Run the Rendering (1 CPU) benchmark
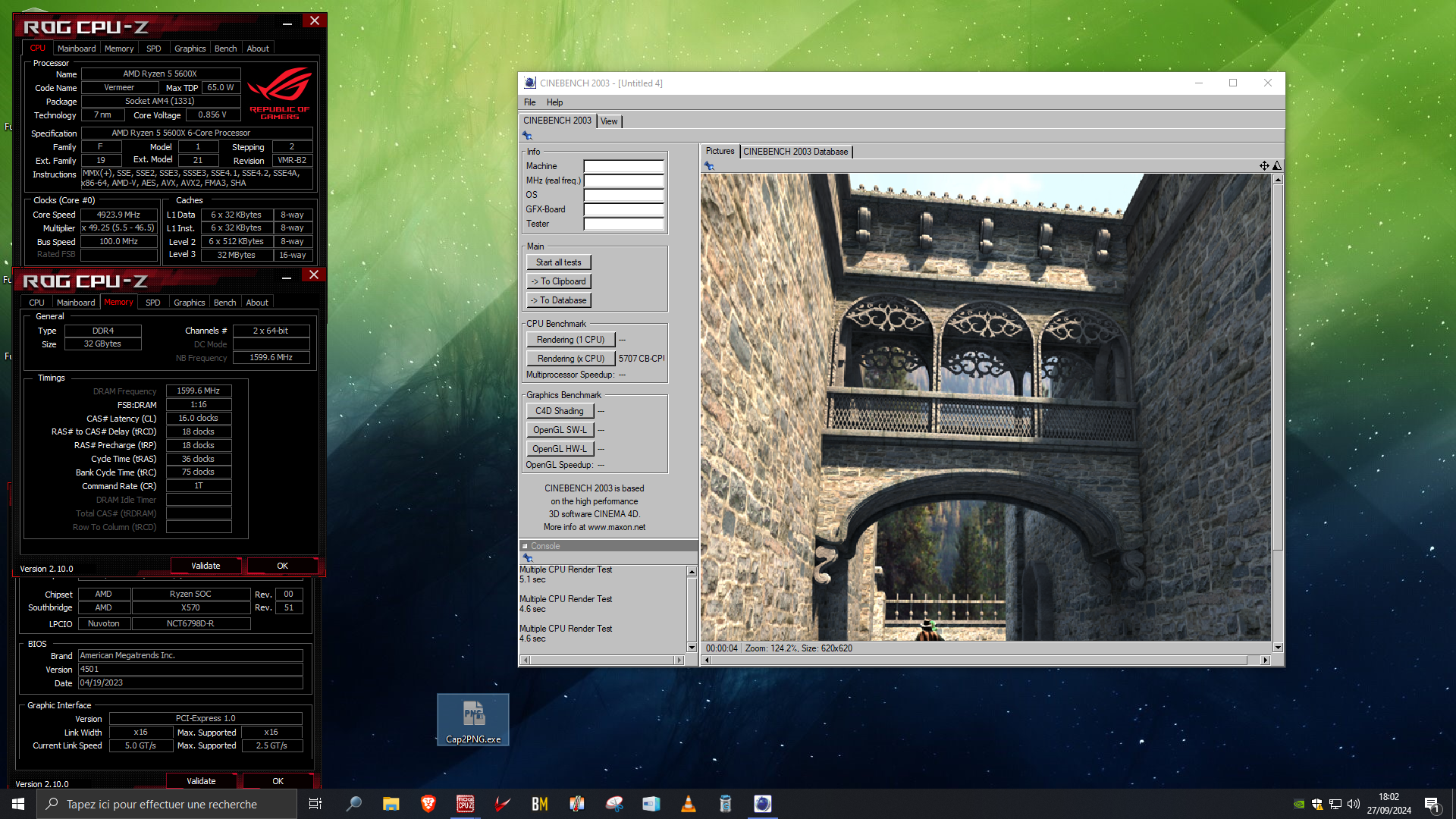1456x819 pixels. (x=570, y=340)
